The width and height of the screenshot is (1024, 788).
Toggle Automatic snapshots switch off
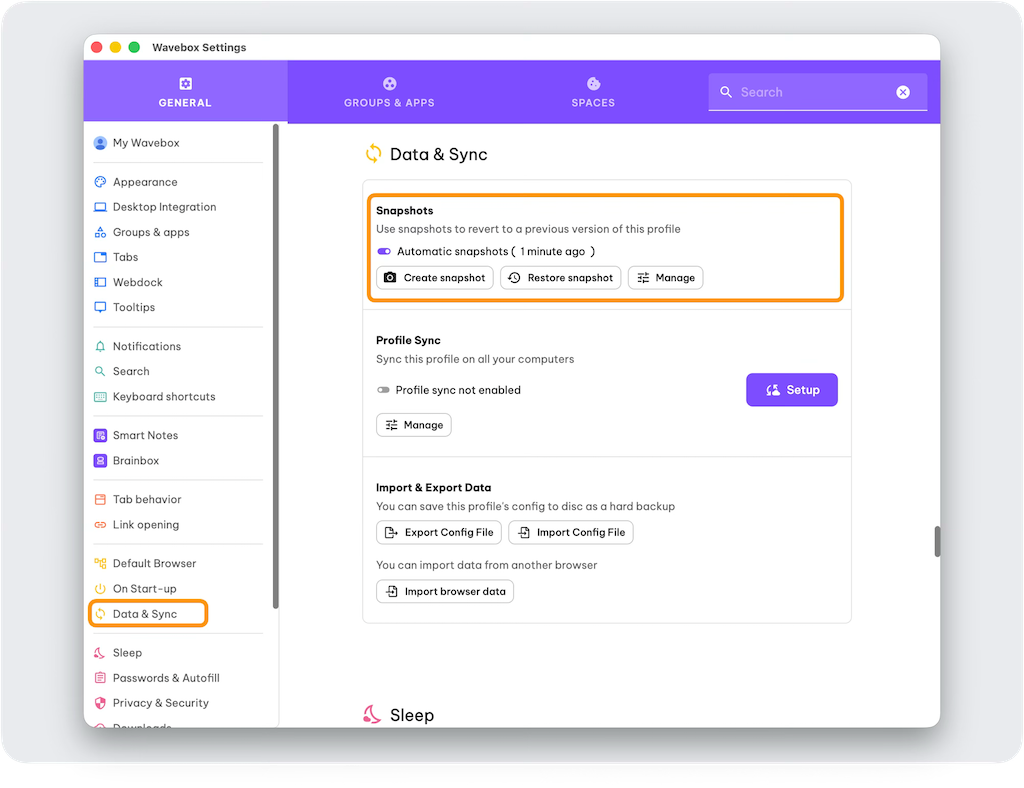tap(384, 252)
